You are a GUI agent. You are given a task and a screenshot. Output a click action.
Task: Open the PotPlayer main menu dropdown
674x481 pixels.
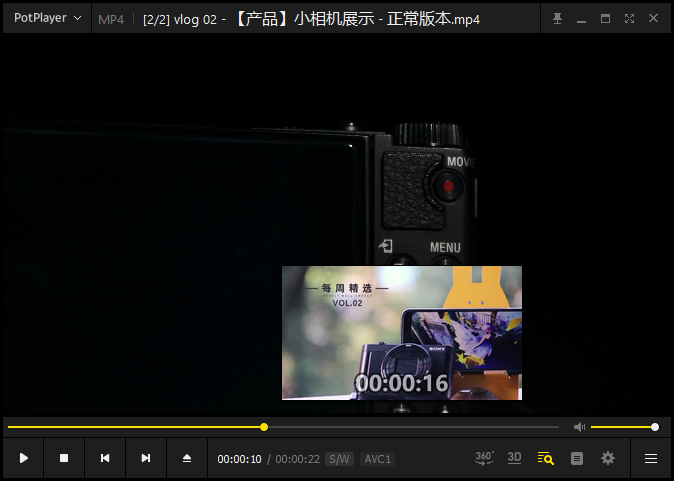[x=47, y=18]
